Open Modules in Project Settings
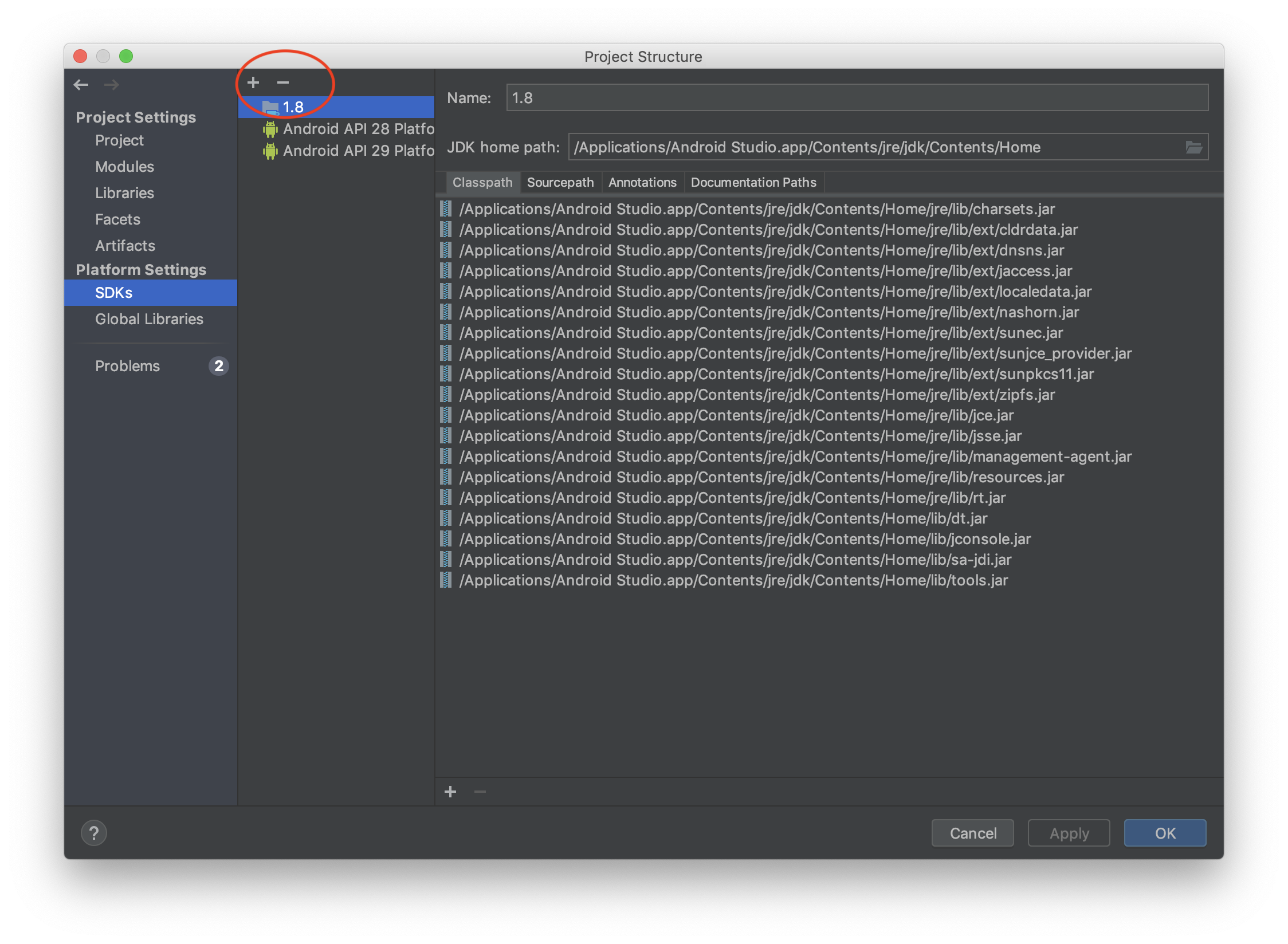1288x944 pixels. 124,167
